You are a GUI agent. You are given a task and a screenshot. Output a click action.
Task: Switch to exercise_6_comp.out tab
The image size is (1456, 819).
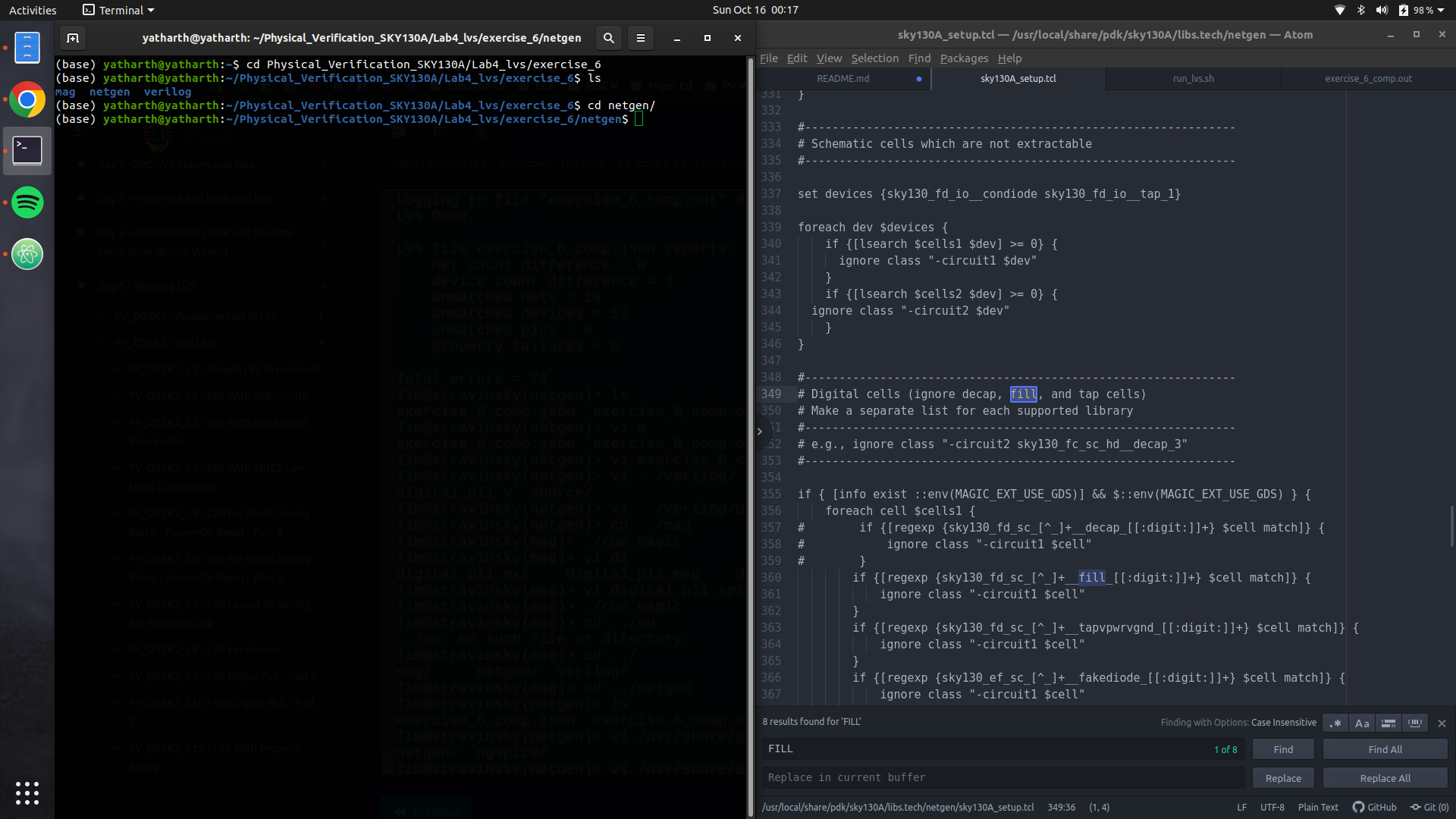point(1368,79)
